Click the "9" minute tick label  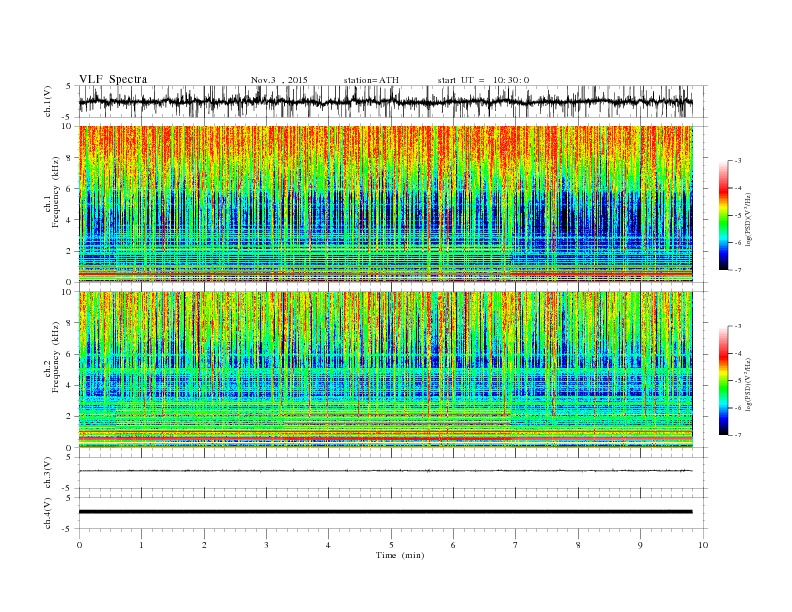click(640, 545)
